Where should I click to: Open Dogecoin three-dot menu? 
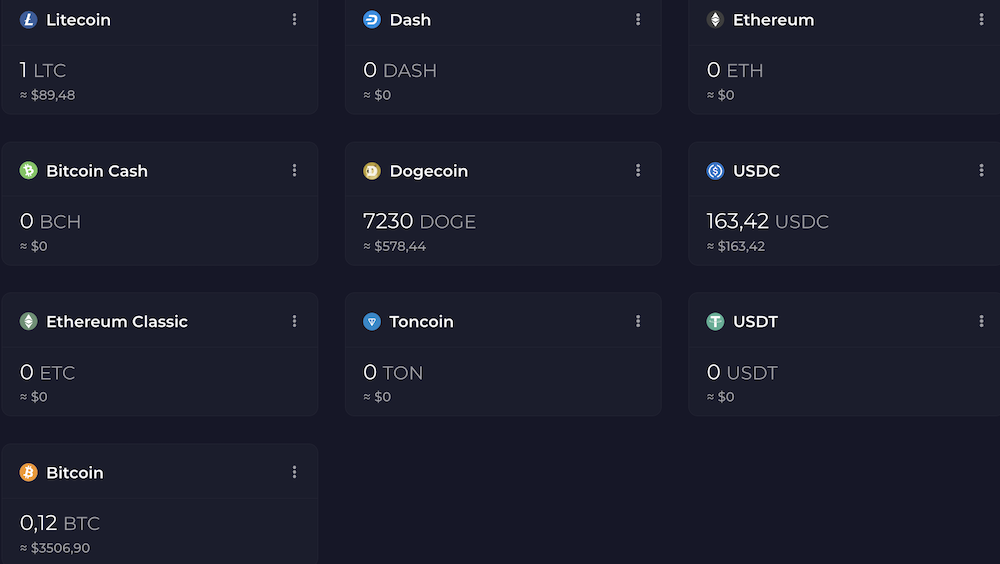pyautogui.click(x=638, y=170)
